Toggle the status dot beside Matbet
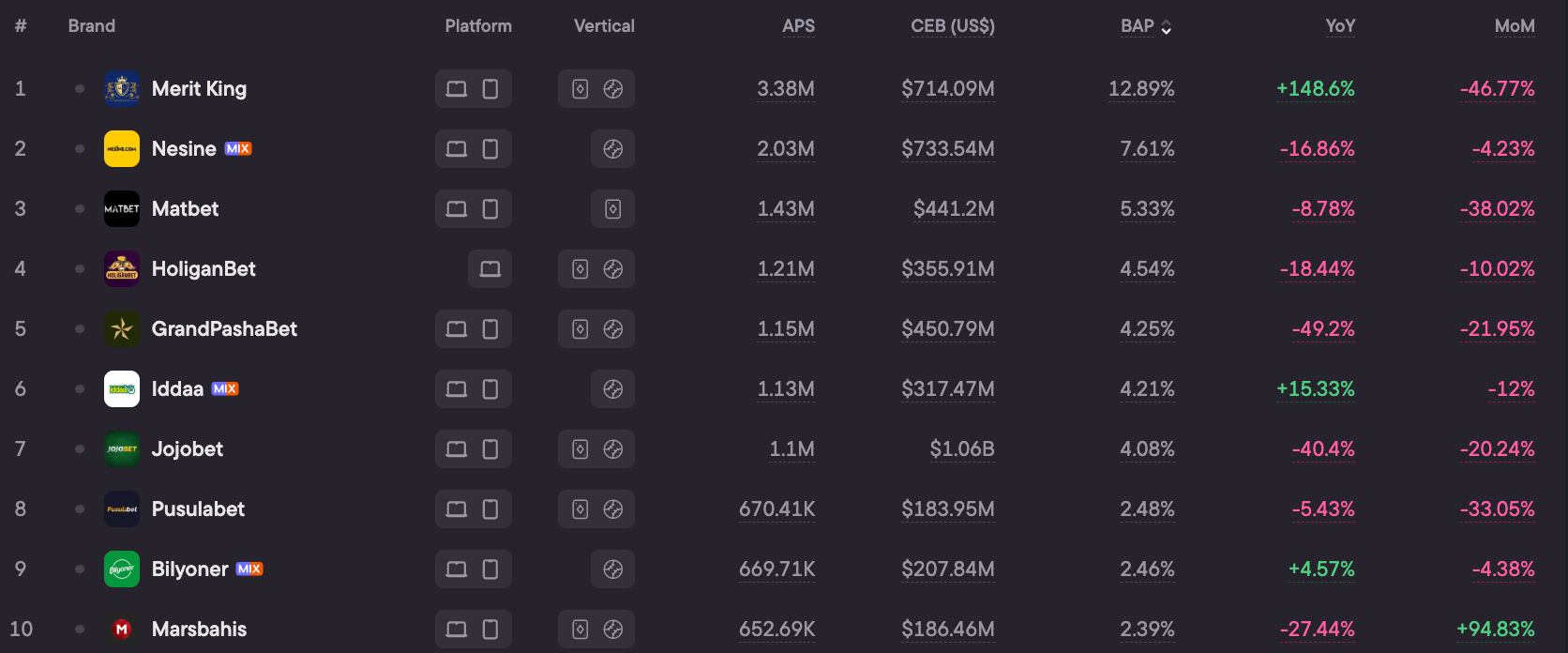This screenshot has width=1568, height=653. click(80, 209)
